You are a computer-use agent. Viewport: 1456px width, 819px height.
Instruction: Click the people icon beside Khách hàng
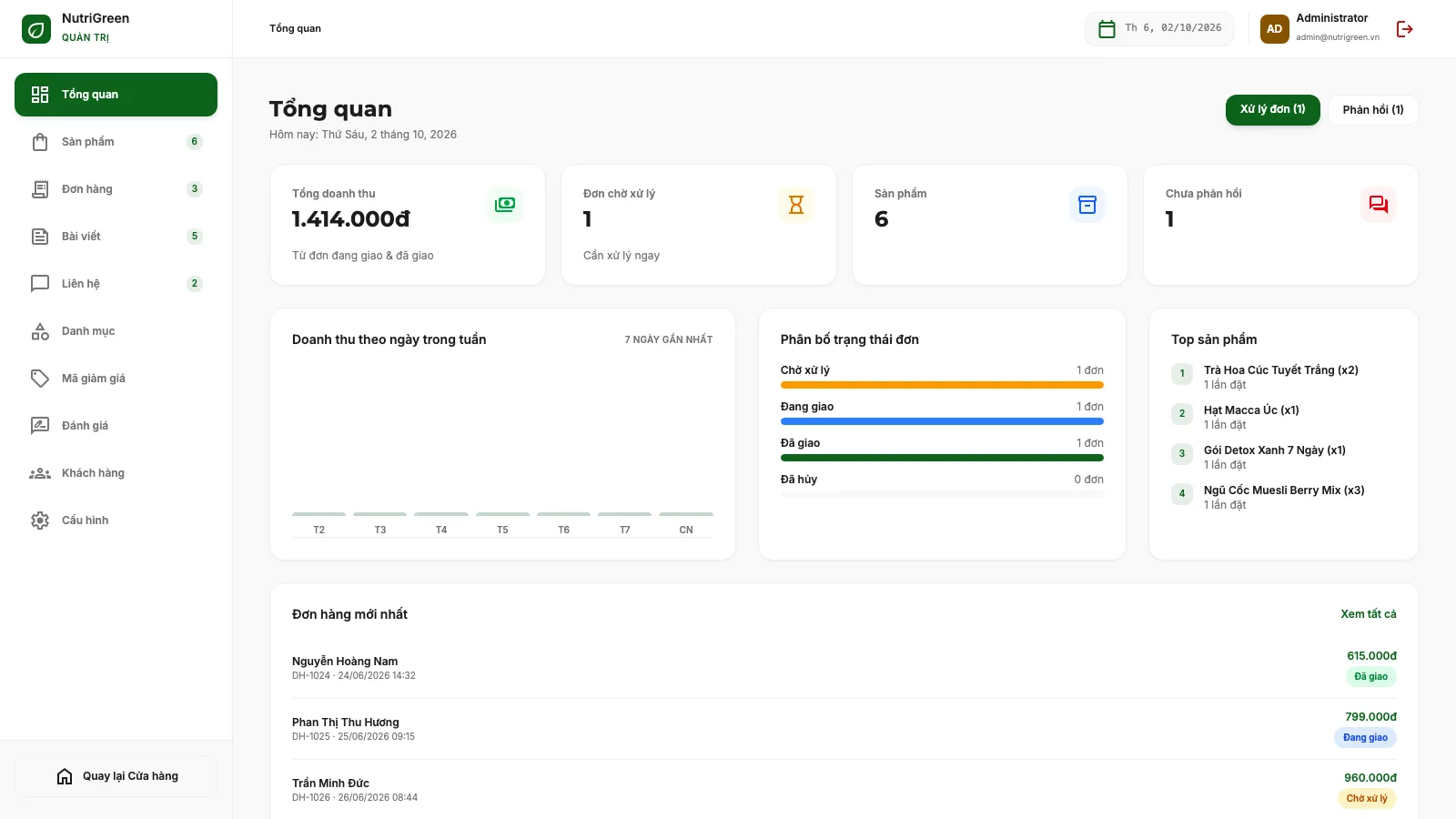40,473
